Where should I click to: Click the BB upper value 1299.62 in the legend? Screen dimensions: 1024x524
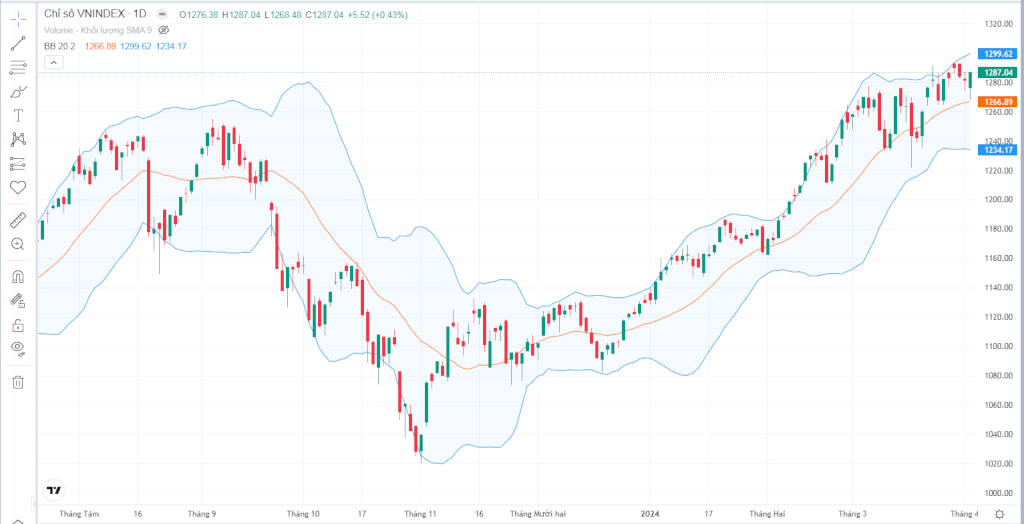pos(136,46)
